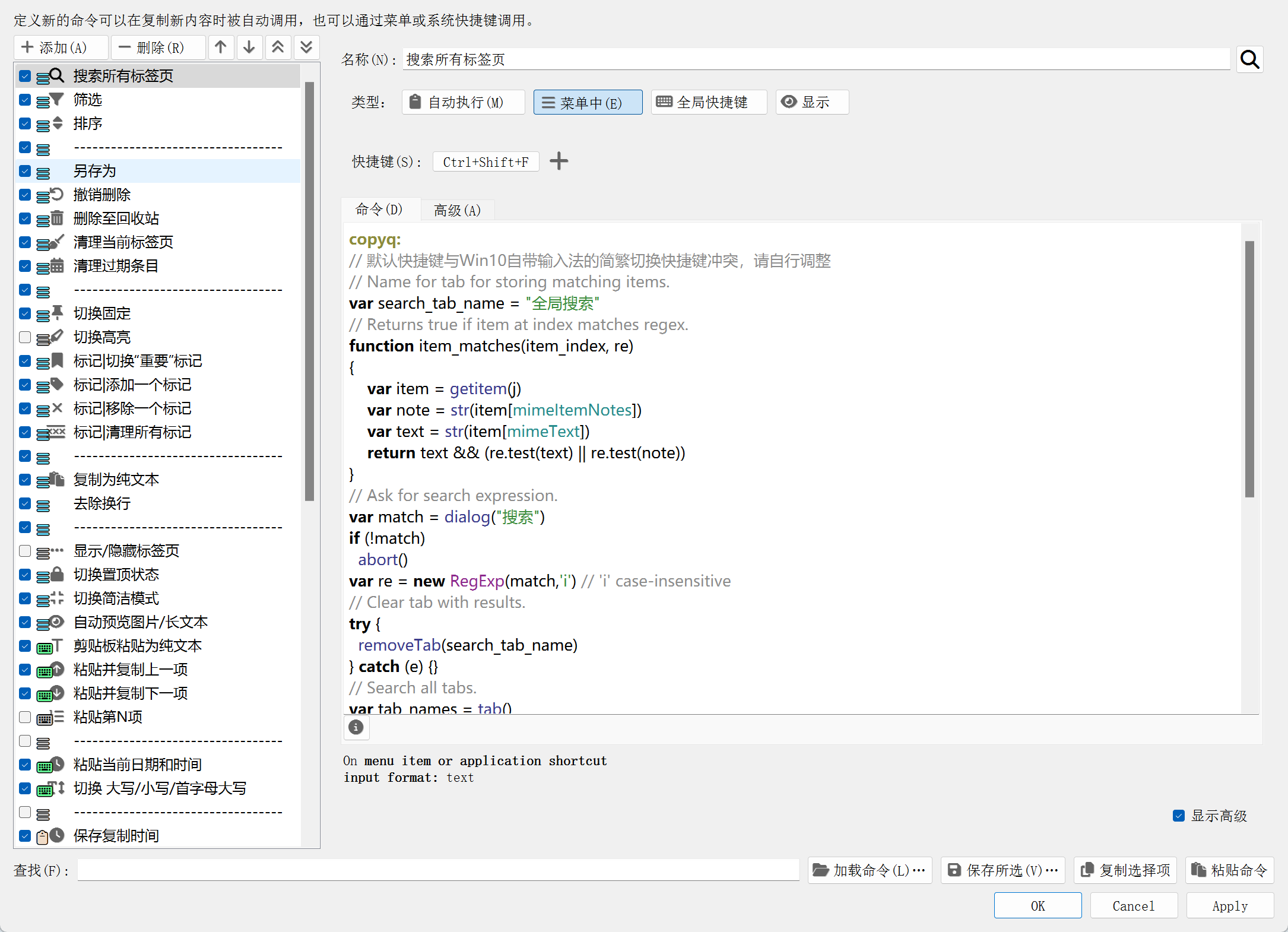
Task: Move command to top with double-up arrow
Action: 278,47
